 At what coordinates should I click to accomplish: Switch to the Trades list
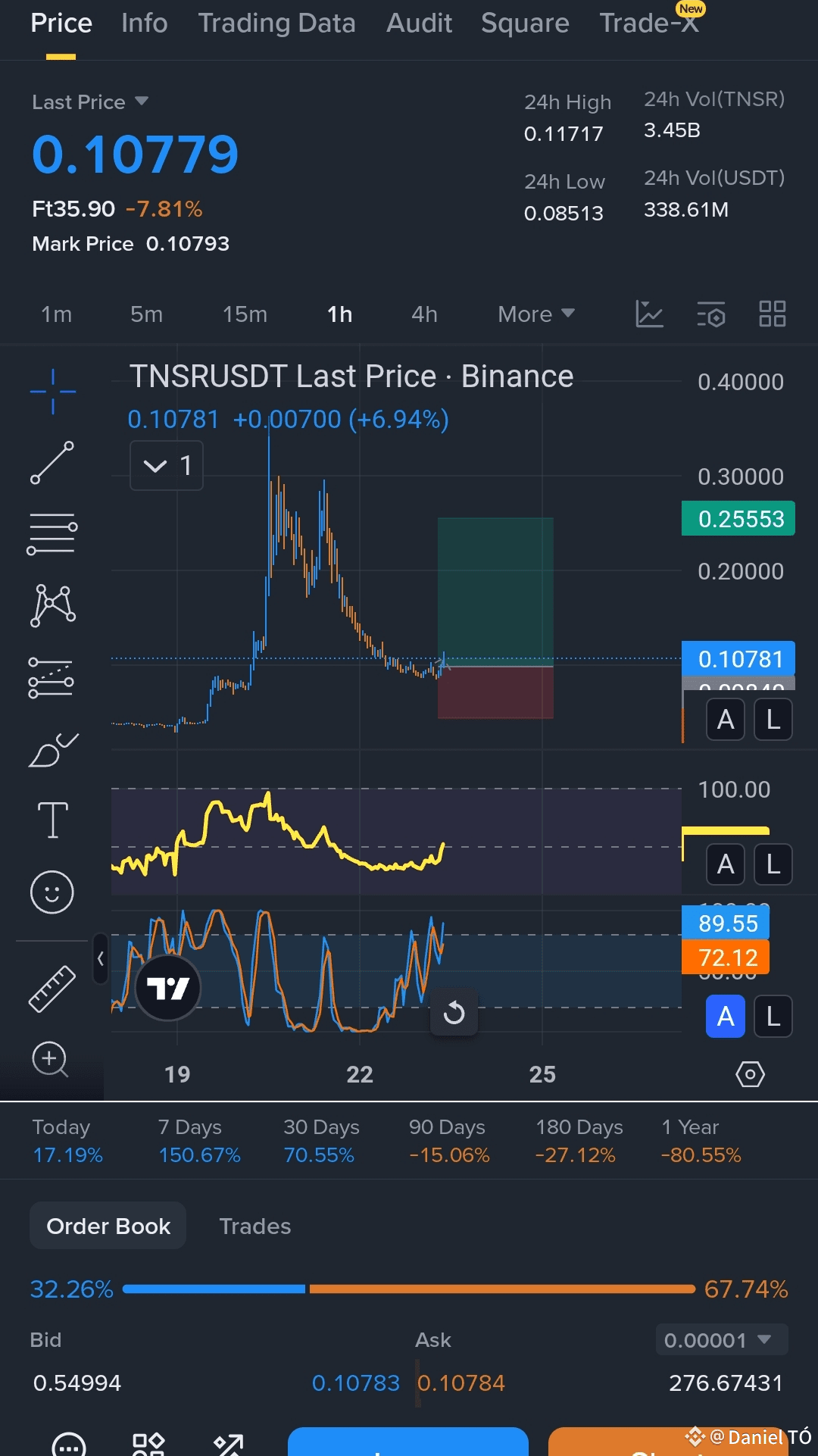[x=254, y=1226]
